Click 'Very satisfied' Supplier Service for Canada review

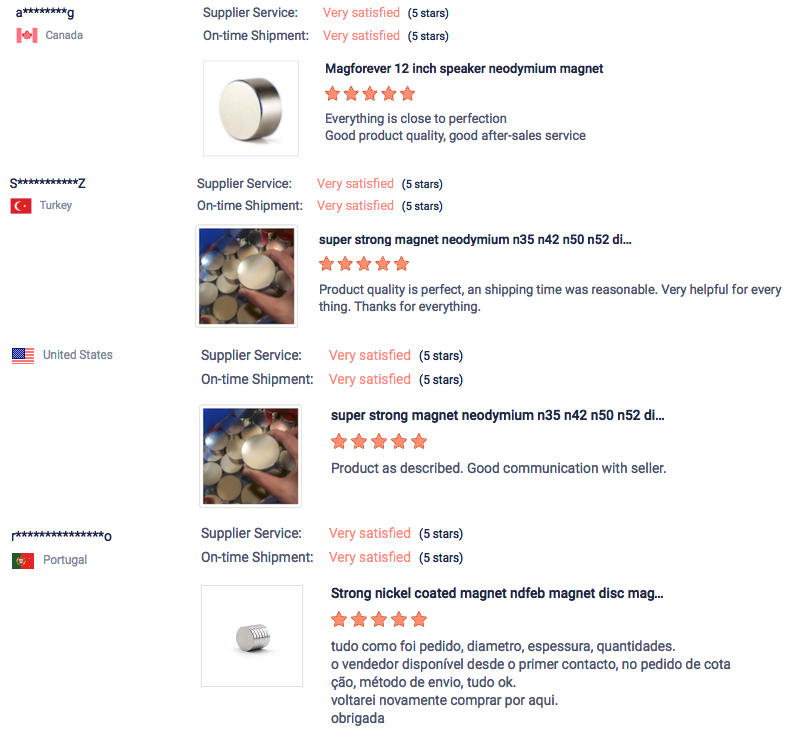[361, 13]
